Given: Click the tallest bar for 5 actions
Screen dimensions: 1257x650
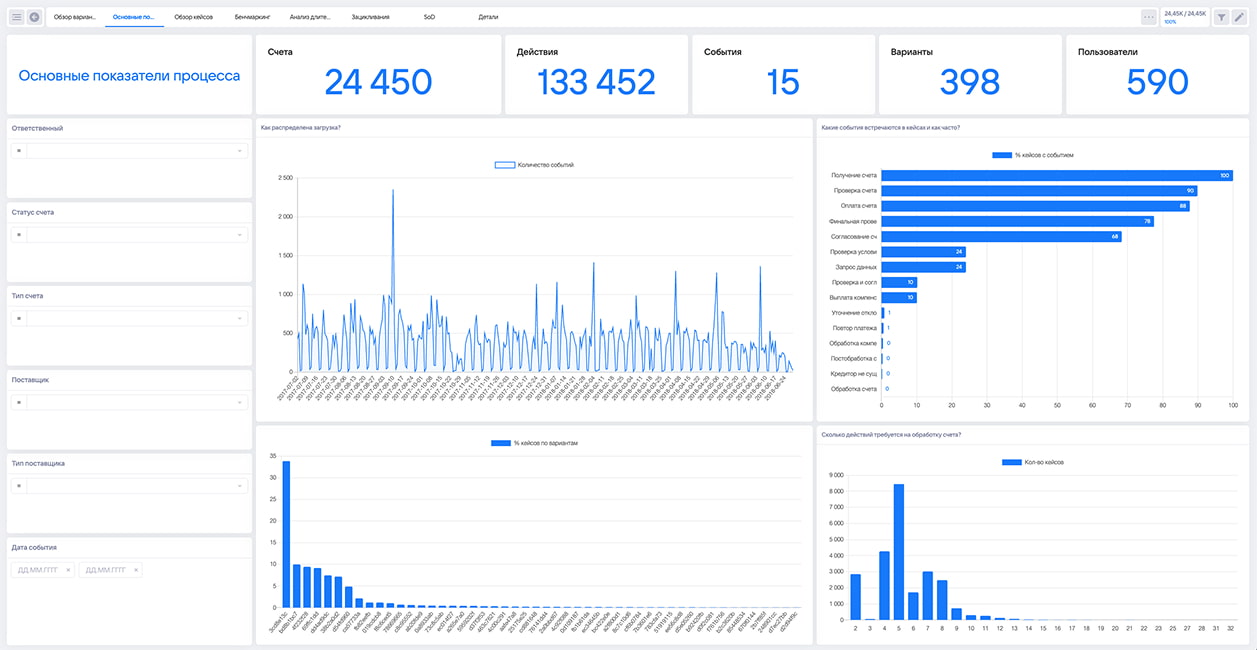Looking at the screenshot, I should tap(899, 552).
